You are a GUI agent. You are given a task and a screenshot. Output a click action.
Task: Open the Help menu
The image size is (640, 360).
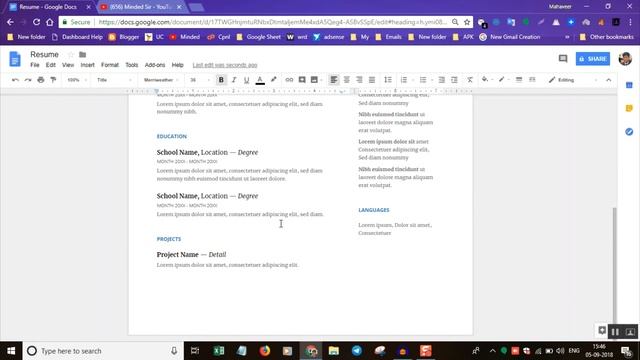tap(177, 65)
